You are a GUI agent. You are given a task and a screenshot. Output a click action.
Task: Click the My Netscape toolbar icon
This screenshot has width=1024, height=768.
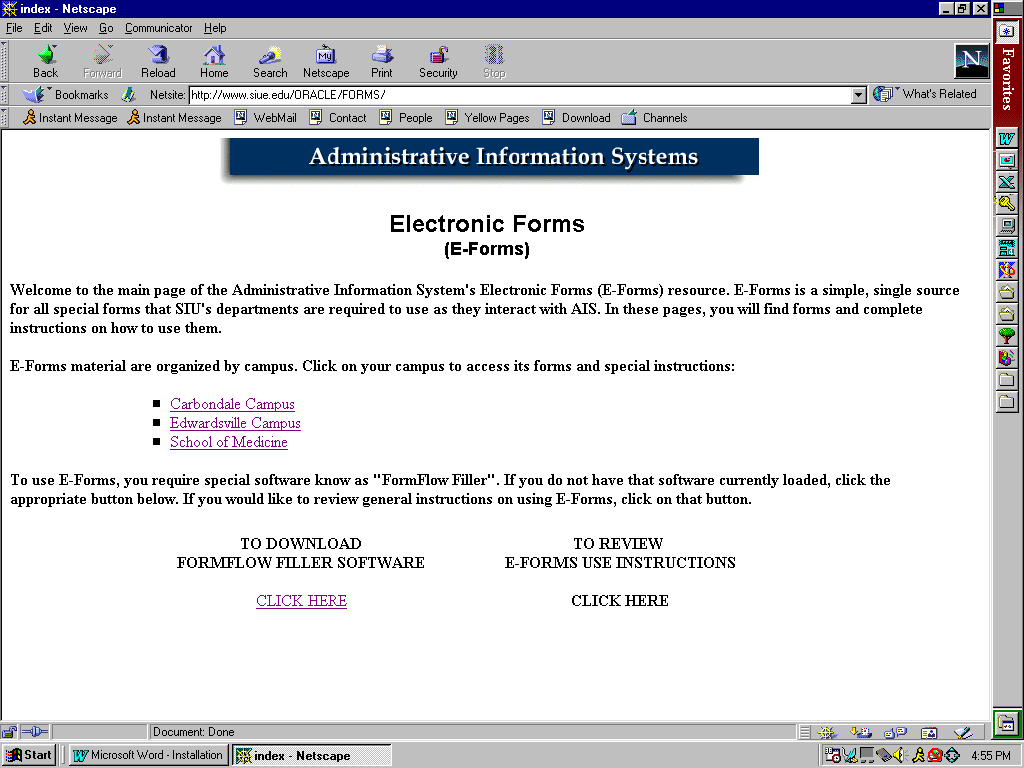coord(326,61)
